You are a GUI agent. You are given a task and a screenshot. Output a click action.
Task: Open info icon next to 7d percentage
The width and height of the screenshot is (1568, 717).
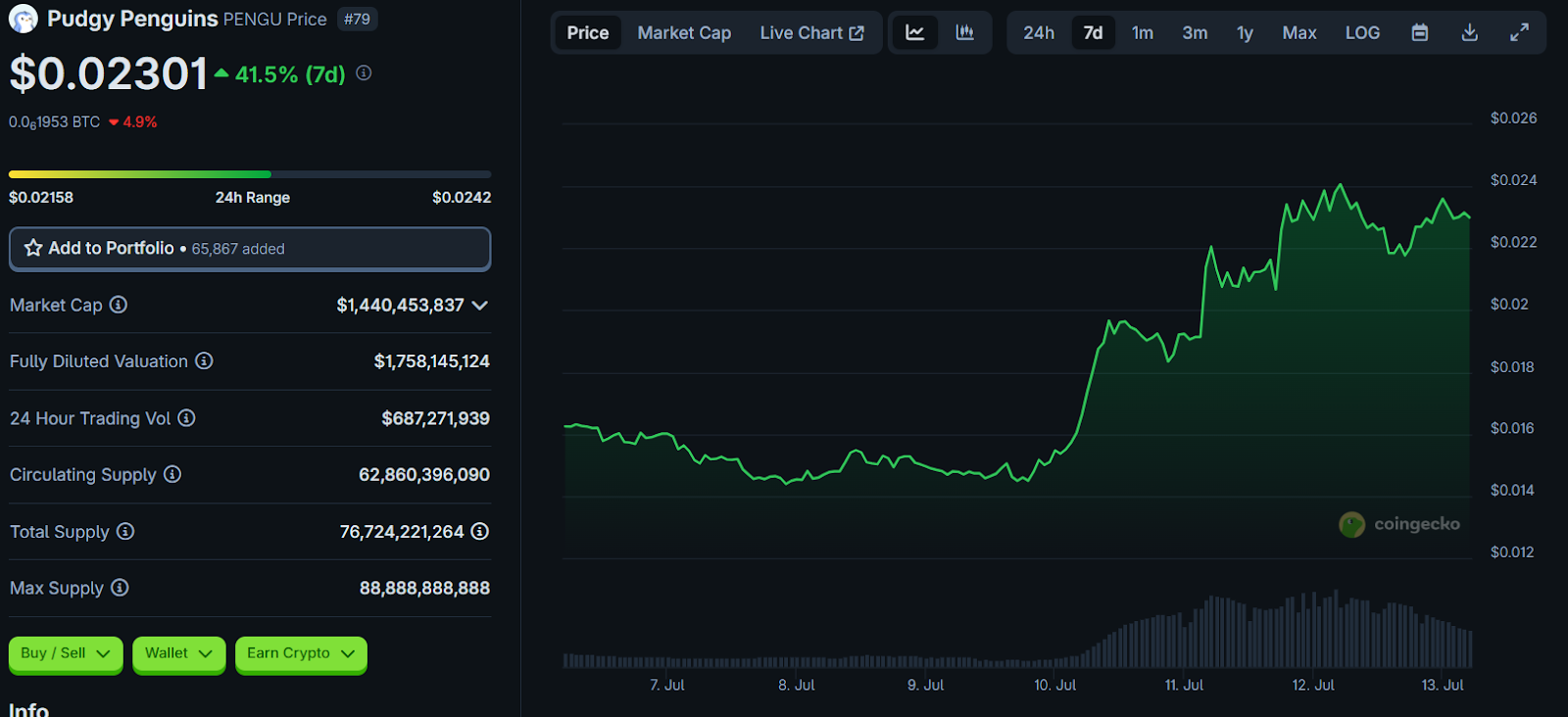click(x=364, y=73)
